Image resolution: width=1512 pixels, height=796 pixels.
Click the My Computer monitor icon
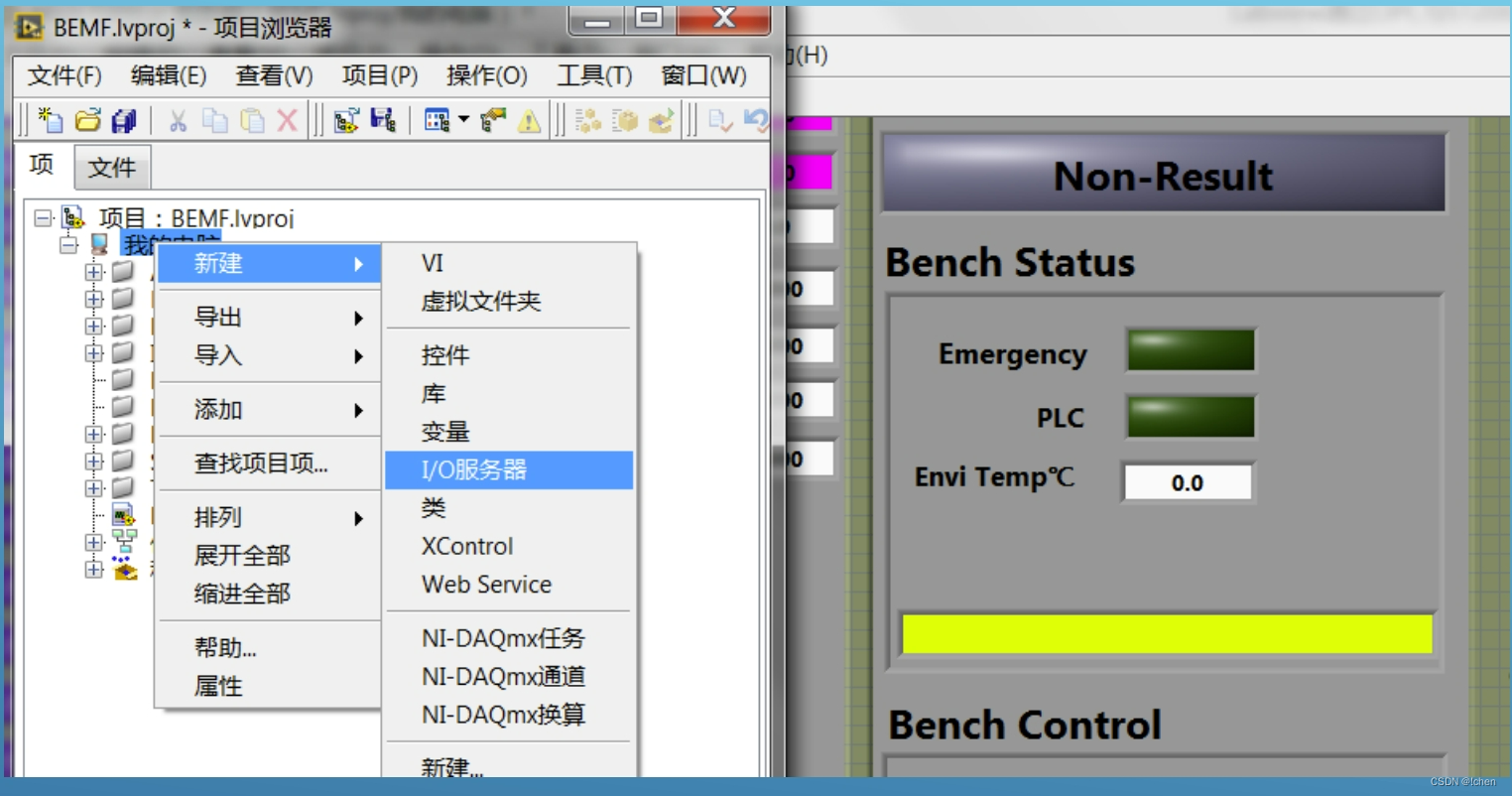99,243
